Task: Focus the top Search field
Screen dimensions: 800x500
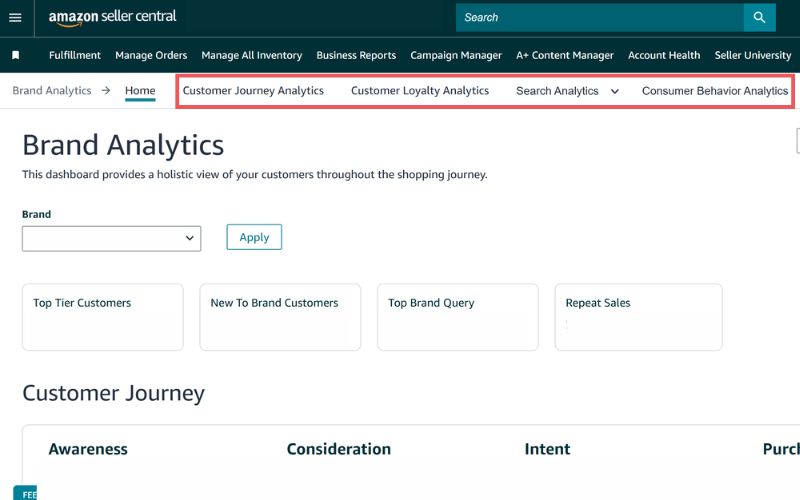Action: (599, 17)
